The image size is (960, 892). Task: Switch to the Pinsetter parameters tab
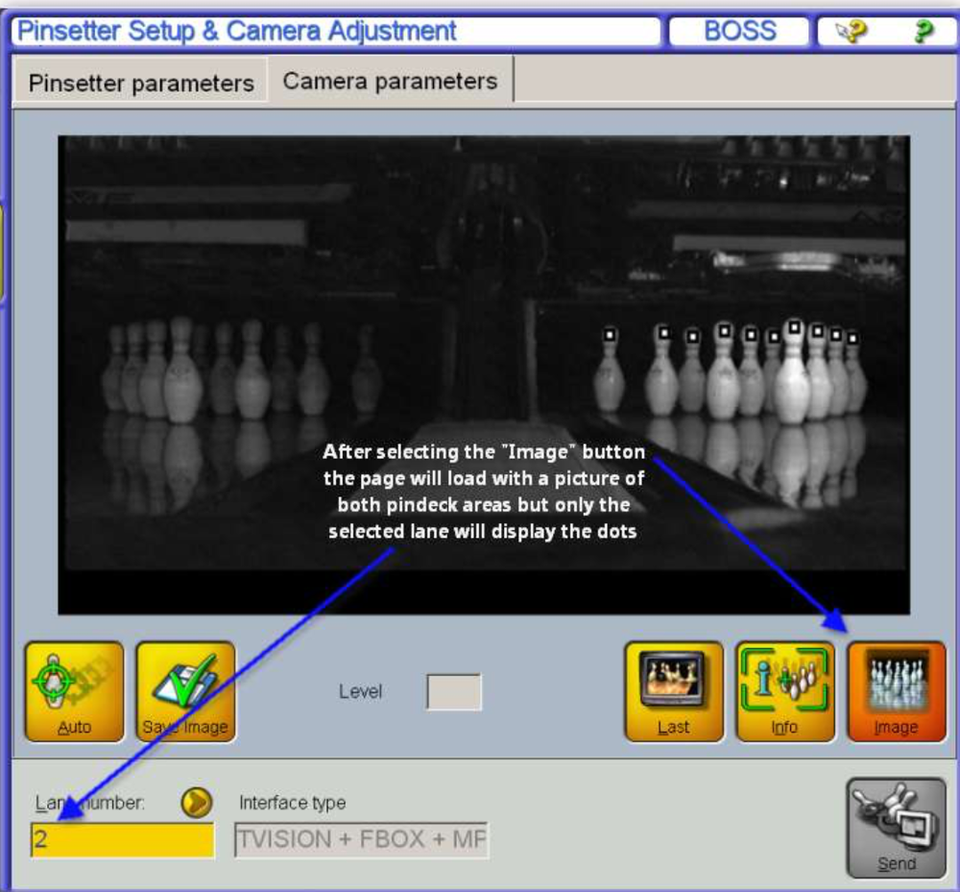(x=140, y=83)
